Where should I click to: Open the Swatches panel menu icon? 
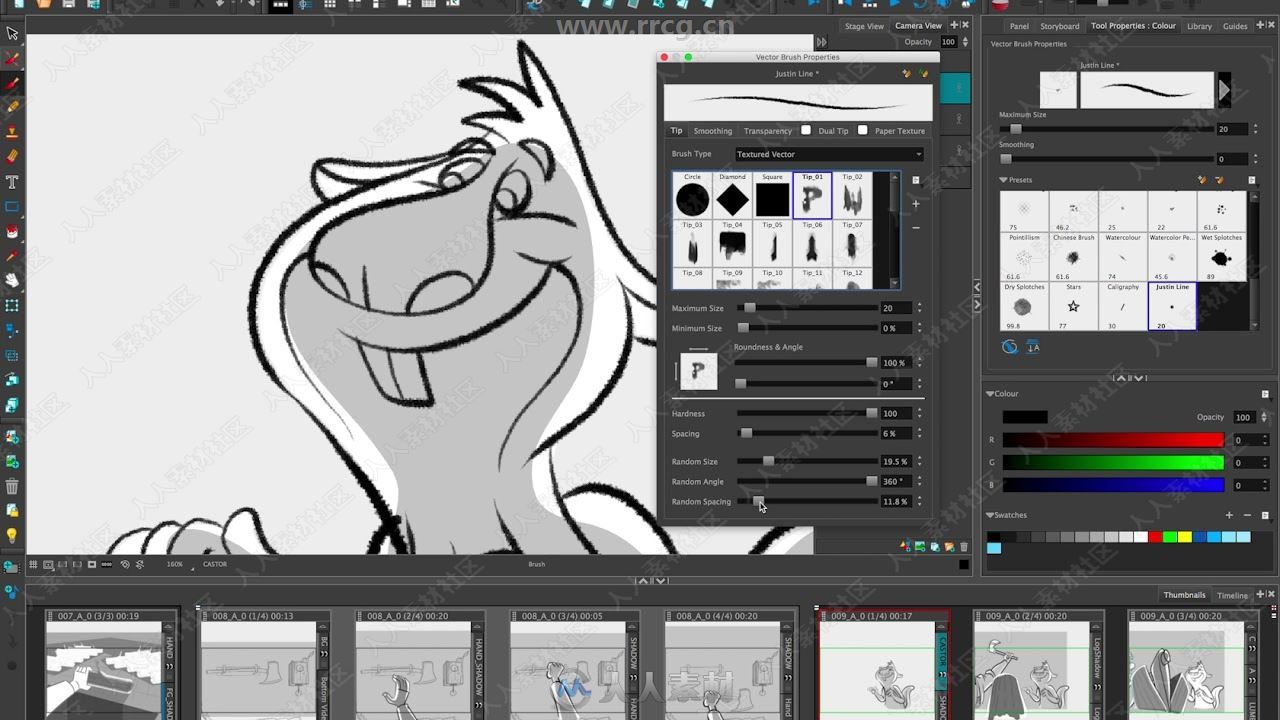[x=1265, y=515]
